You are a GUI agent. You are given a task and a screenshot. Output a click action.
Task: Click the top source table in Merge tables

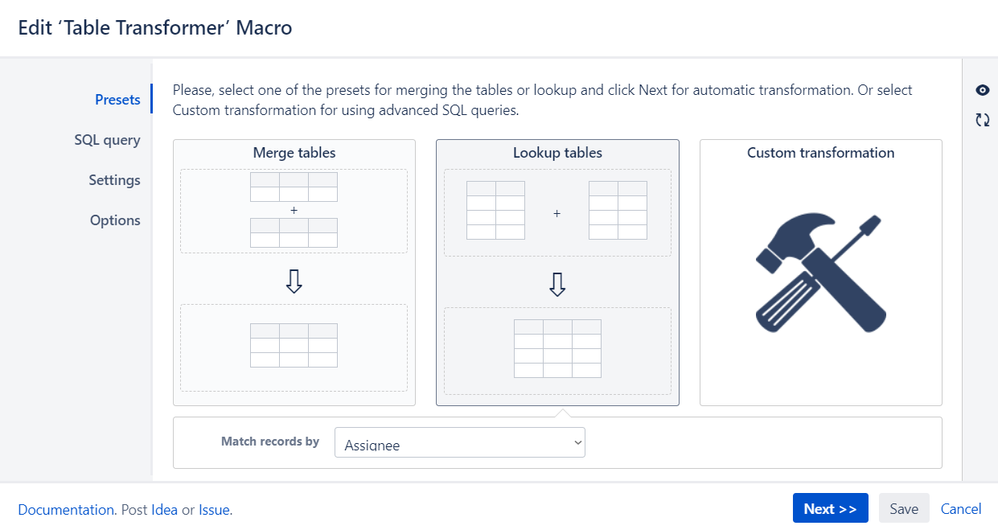point(293,186)
